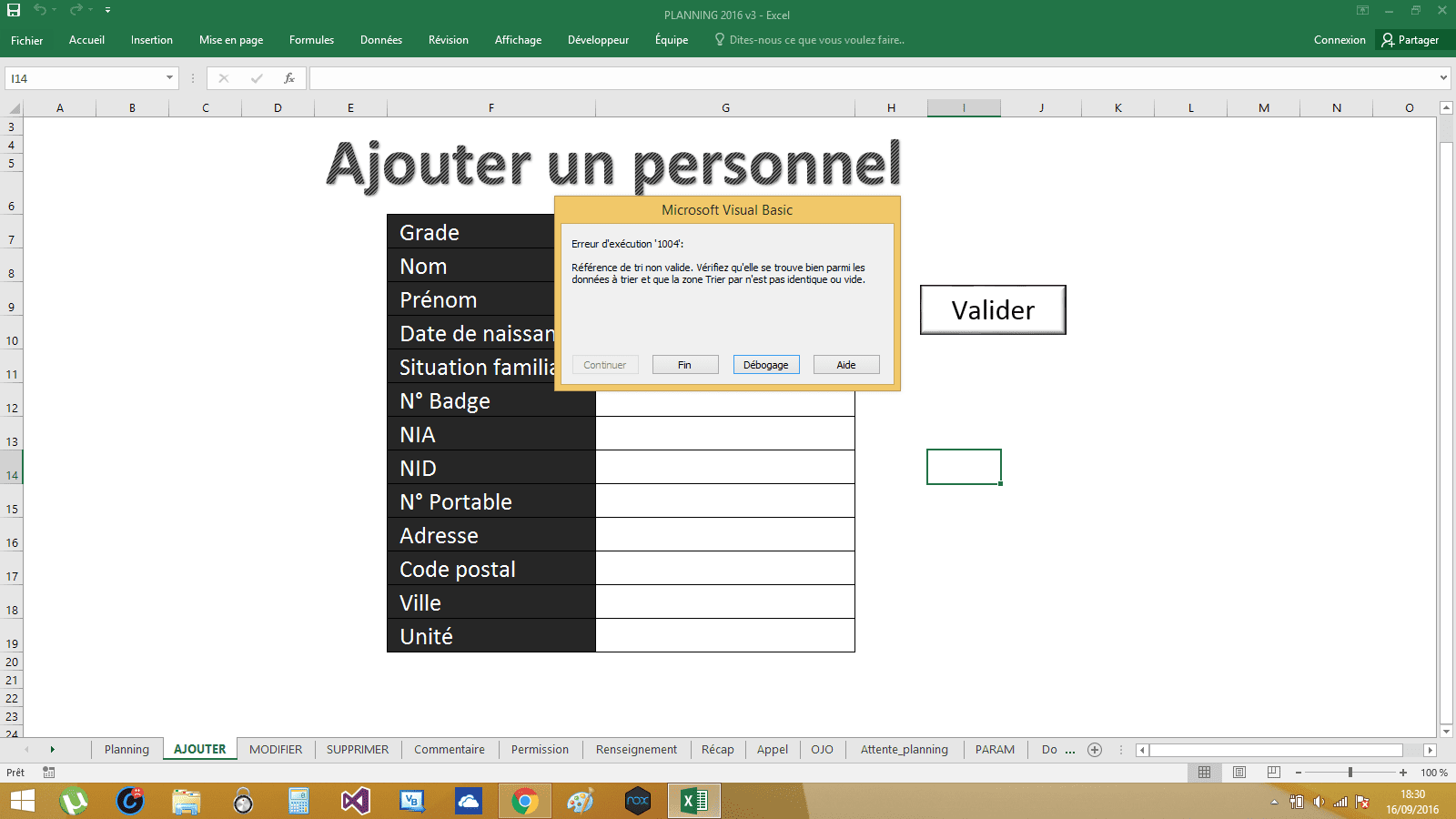Expand the formula bar
Viewport: 1456px width, 819px height.
(1443, 78)
